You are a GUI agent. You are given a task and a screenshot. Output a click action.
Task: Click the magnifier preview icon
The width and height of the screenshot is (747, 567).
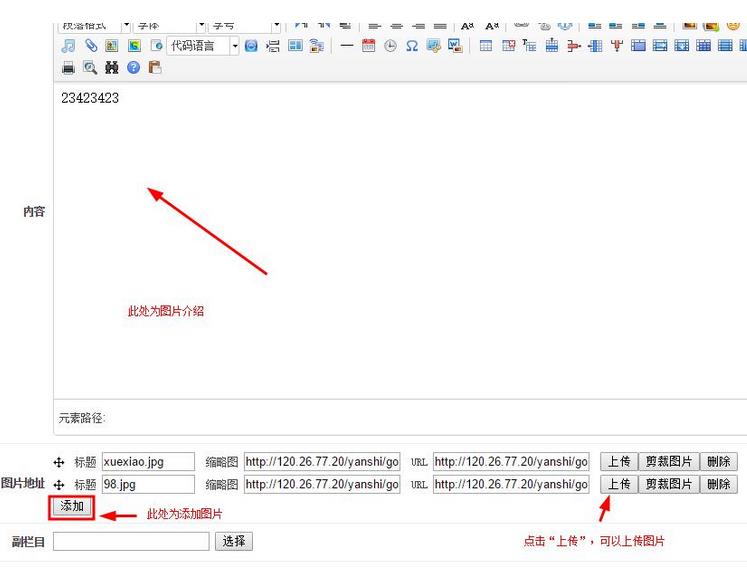[x=90, y=68]
